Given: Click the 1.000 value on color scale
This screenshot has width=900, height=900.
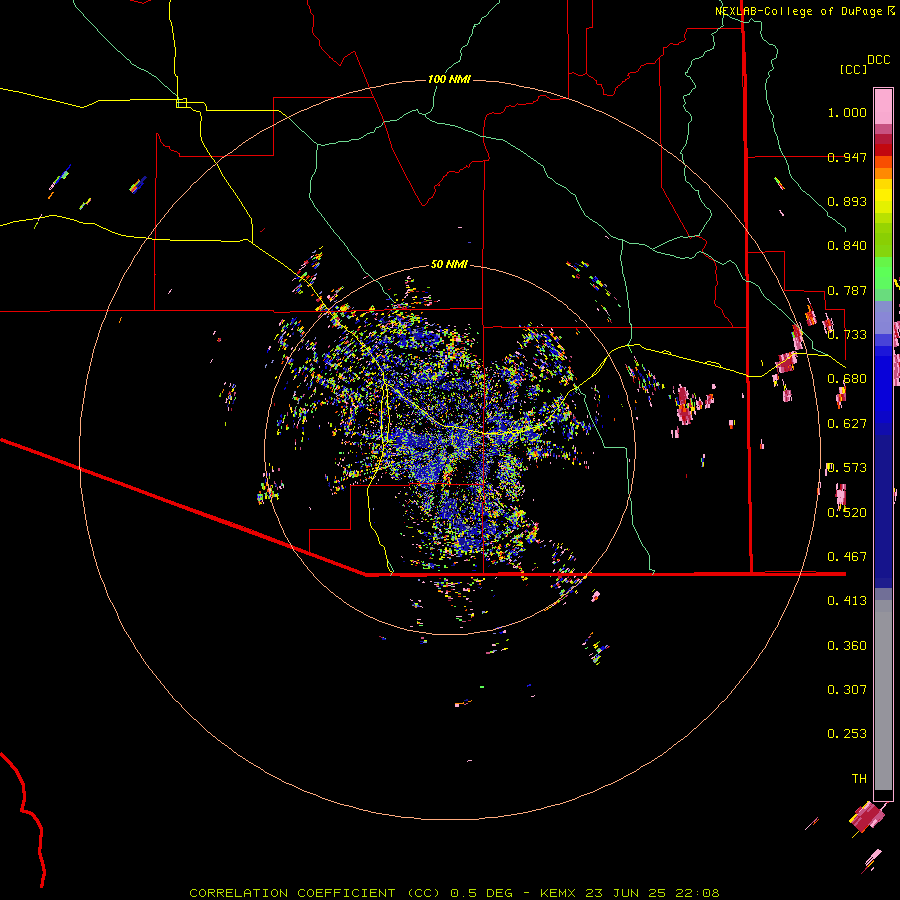Looking at the screenshot, I should click(847, 112).
